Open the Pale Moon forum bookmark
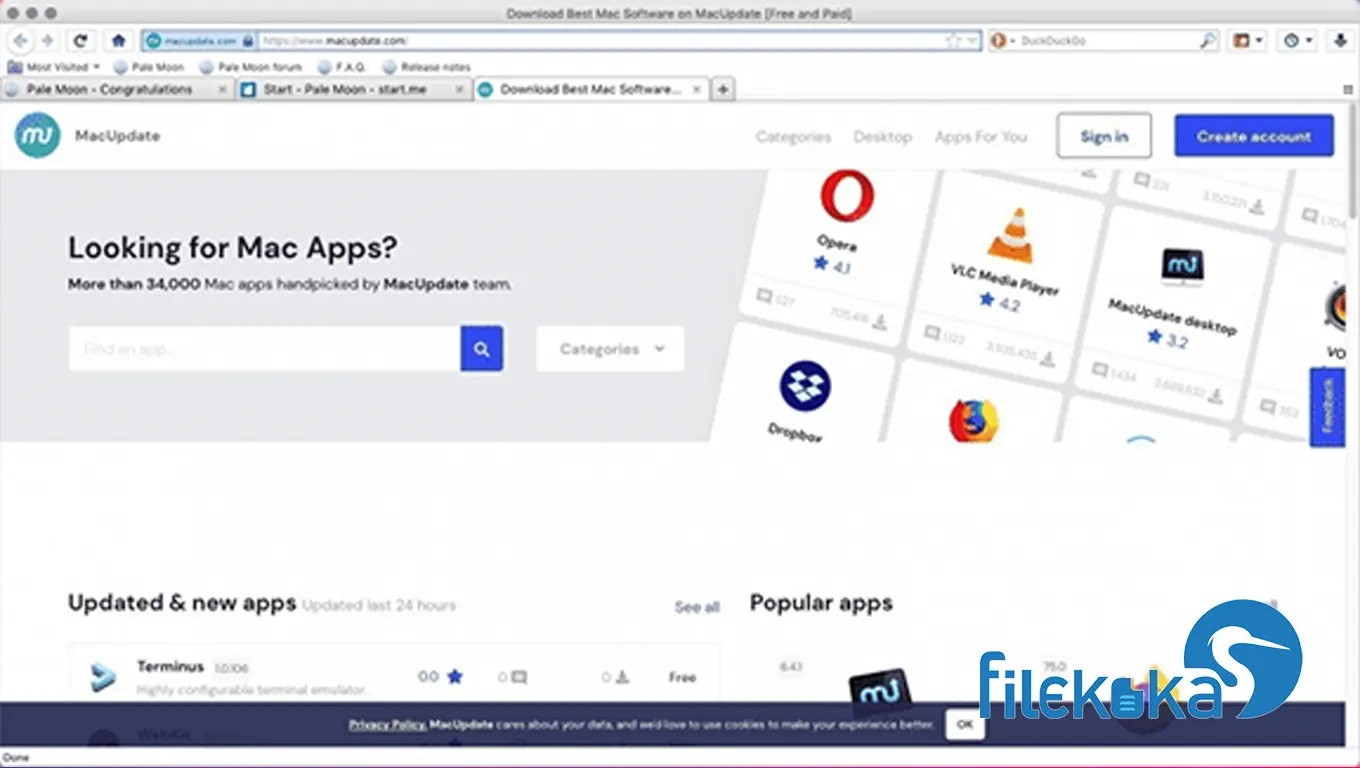This screenshot has height=768, width=1360. pos(251,67)
